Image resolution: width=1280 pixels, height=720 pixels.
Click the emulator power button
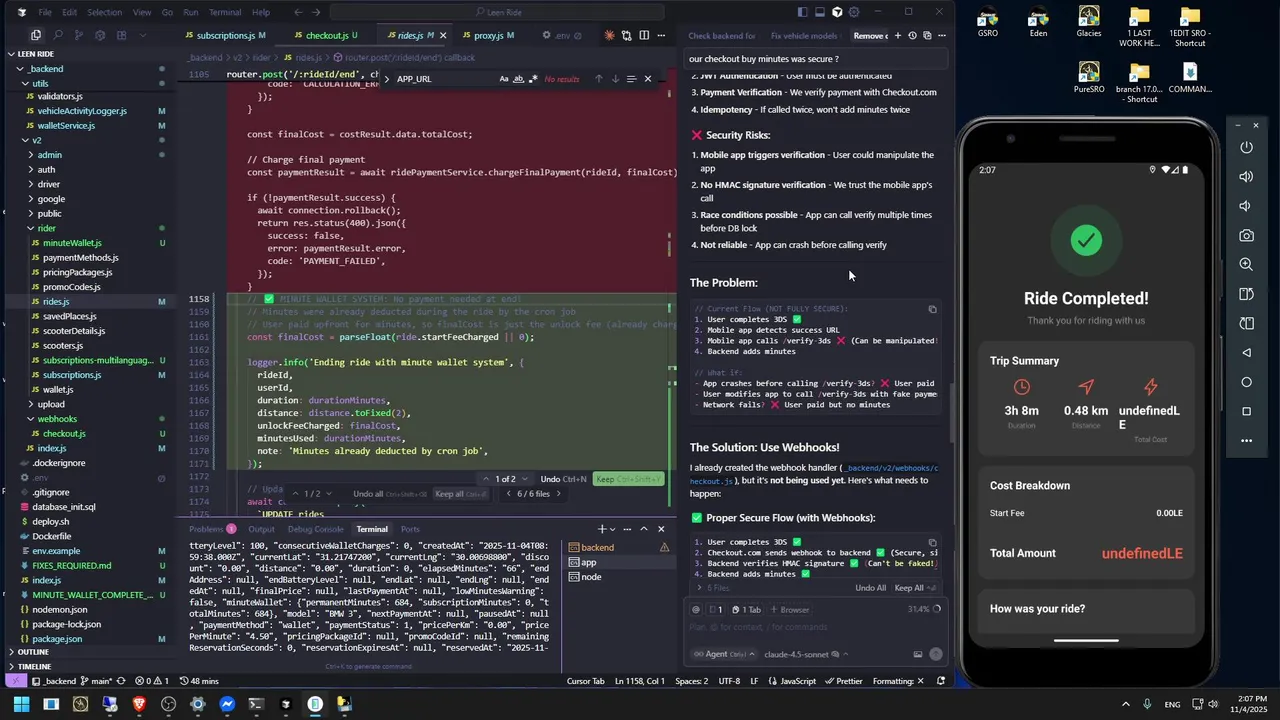(1246, 147)
